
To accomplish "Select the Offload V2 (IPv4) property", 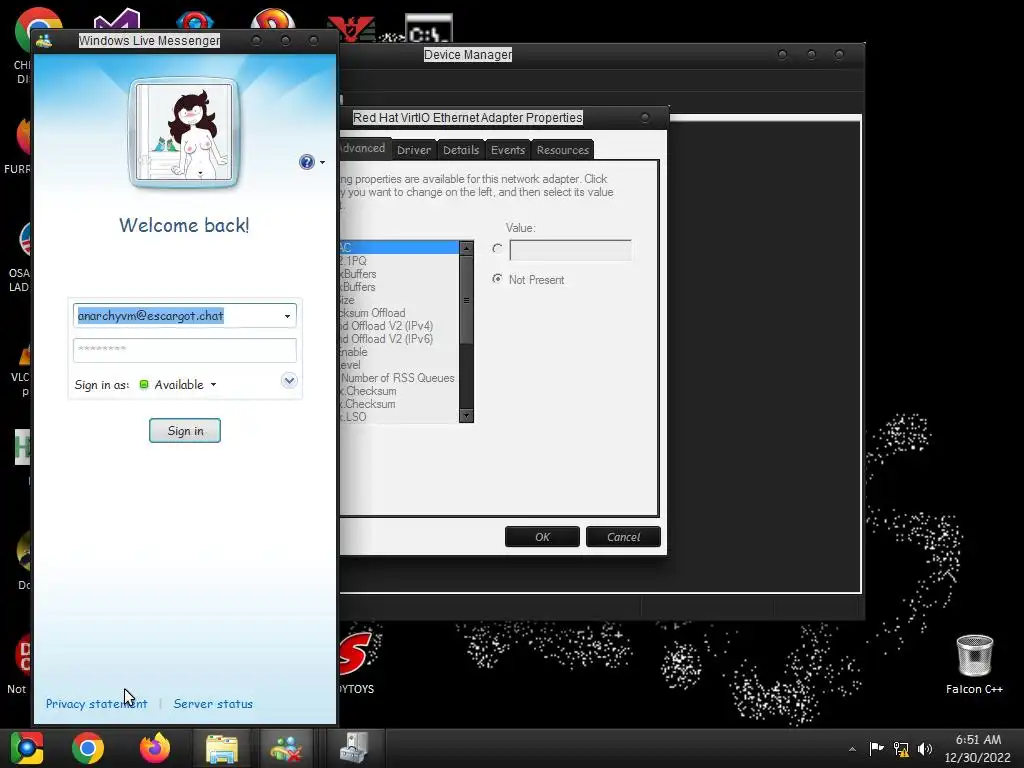I will (399, 325).
